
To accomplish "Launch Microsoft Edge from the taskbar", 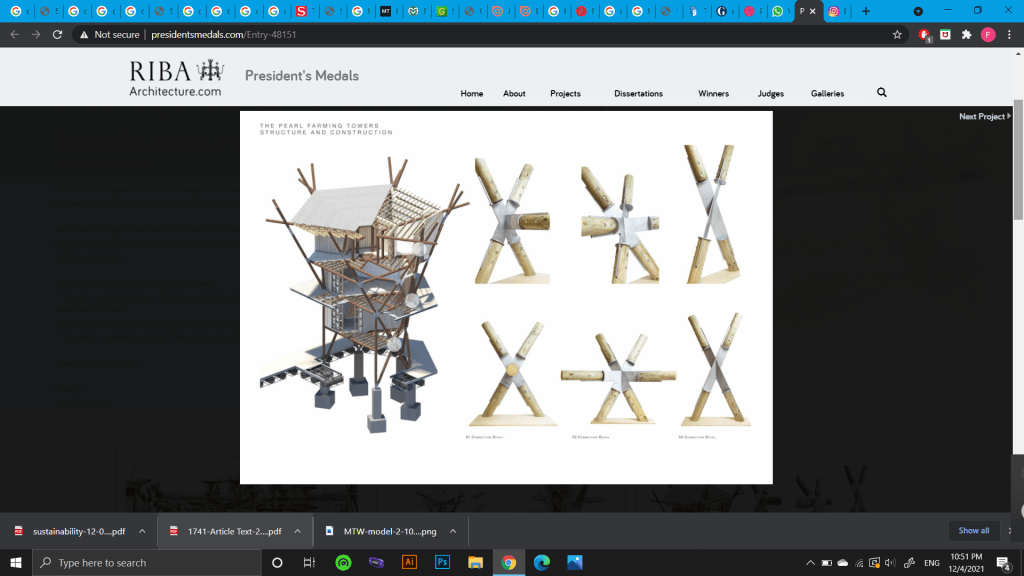I will coord(541,563).
